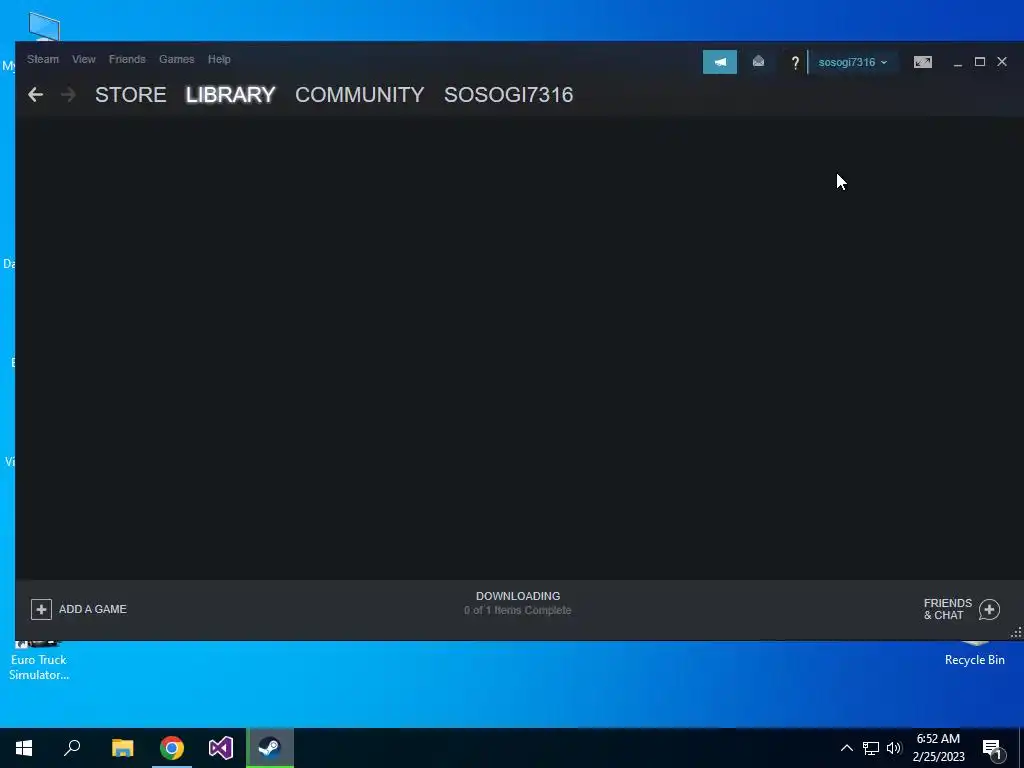
Task: Click the Friends & Chat plus bubble icon
Action: click(x=989, y=610)
